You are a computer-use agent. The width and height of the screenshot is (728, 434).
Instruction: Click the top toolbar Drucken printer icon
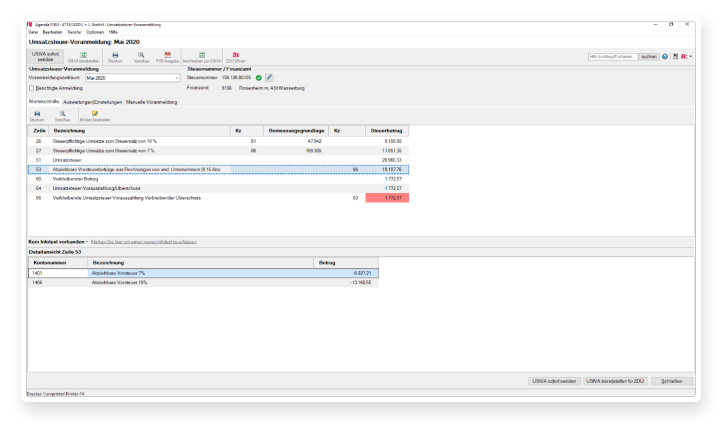pyautogui.click(x=115, y=56)
